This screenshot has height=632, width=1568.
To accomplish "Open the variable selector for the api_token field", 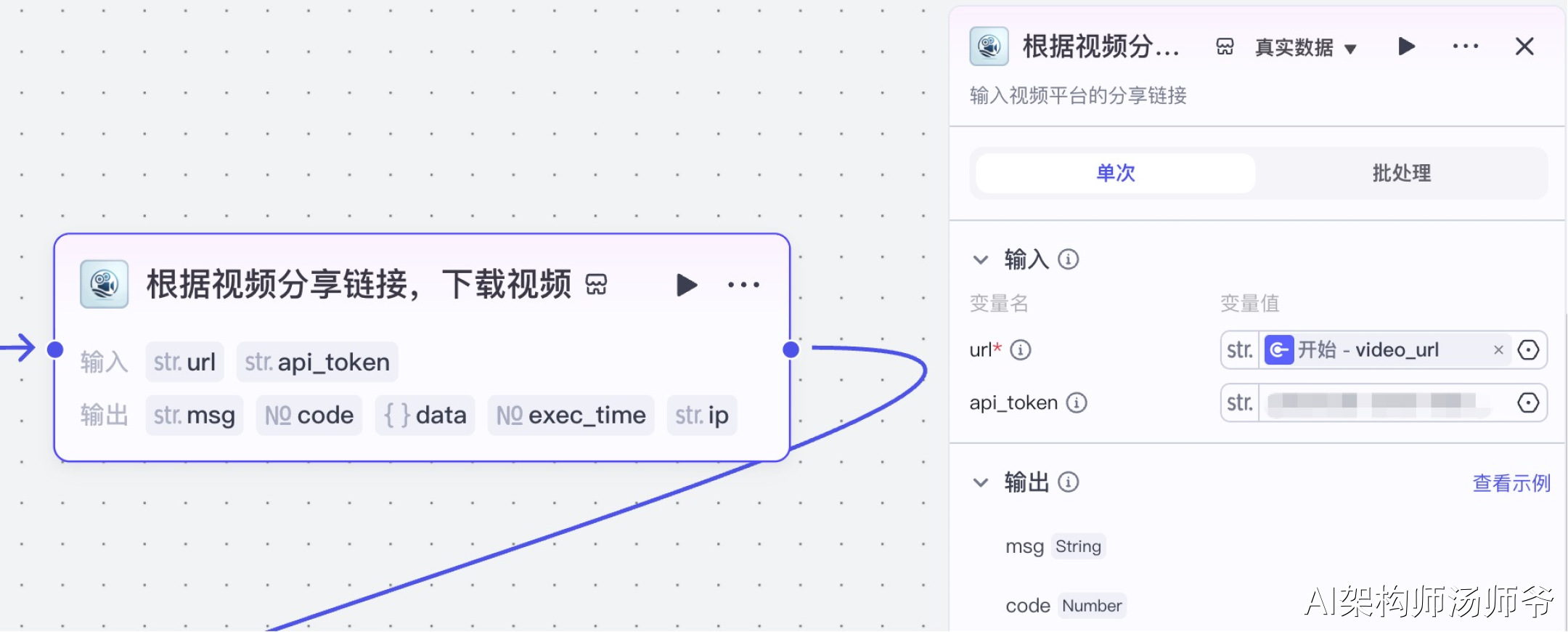I will (1528, 402).
